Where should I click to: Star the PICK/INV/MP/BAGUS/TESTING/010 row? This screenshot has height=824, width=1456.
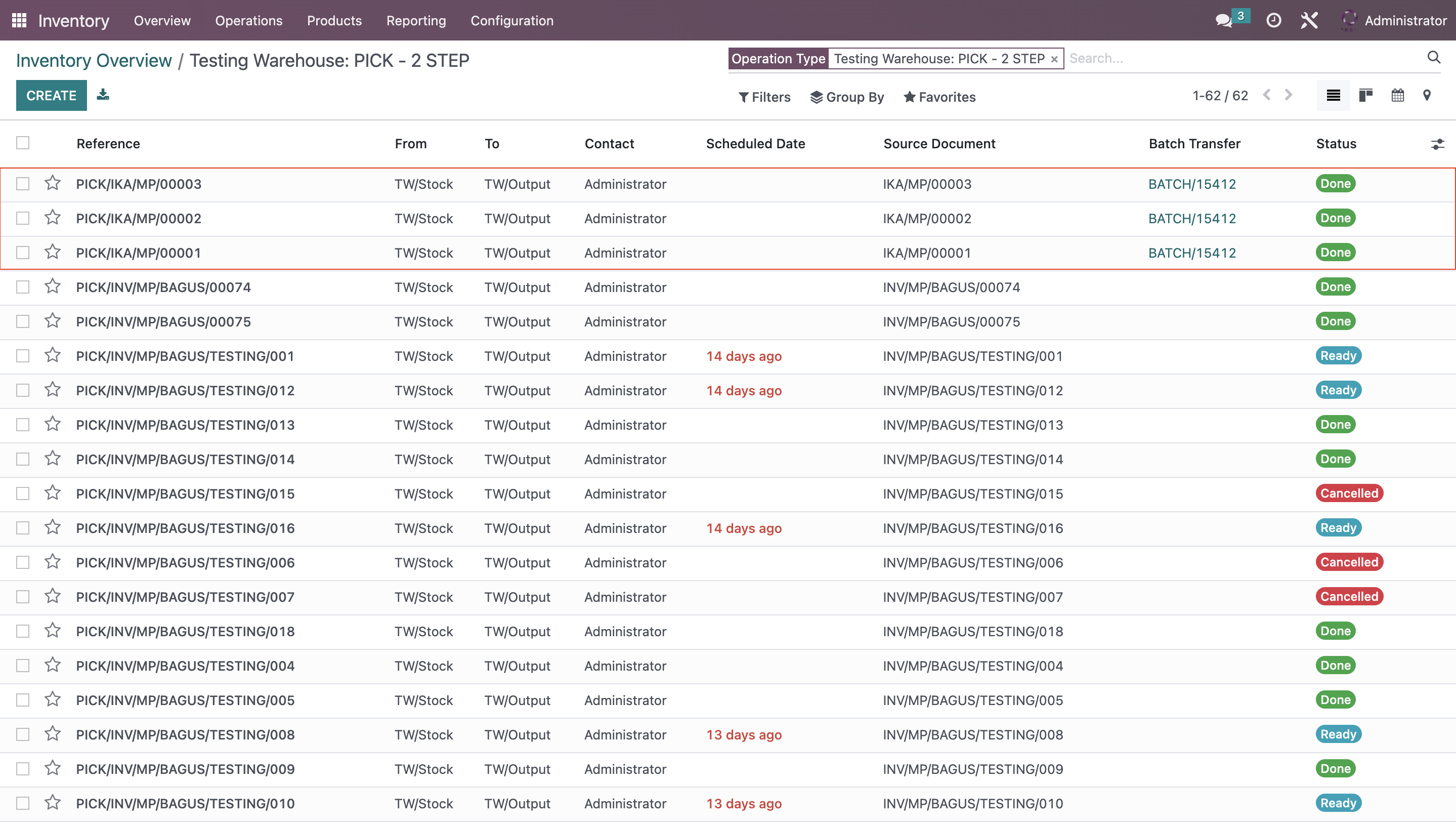click(53, 803)
